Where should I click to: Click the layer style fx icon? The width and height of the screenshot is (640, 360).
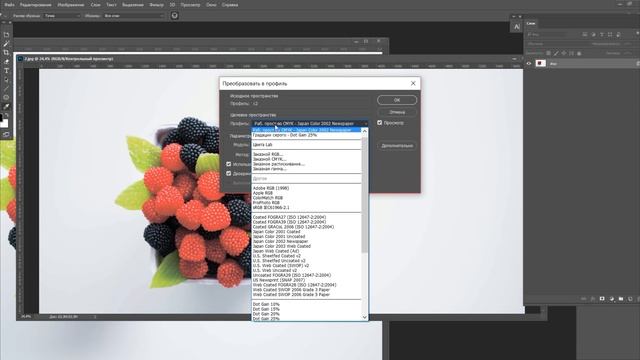(593, 299)
